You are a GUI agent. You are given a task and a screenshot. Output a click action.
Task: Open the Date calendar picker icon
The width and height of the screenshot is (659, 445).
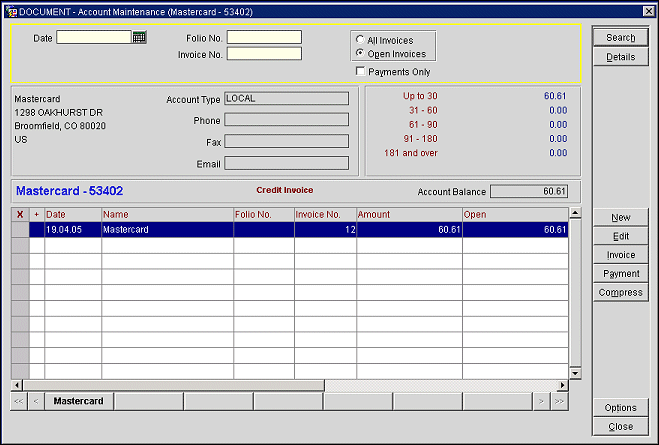pyautogui.click(x=139, y=37)
